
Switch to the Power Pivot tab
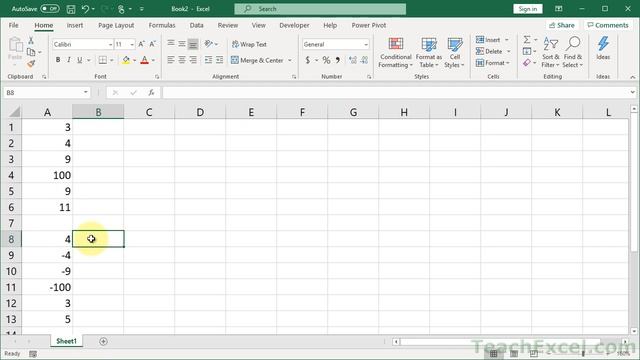point(369,25)
